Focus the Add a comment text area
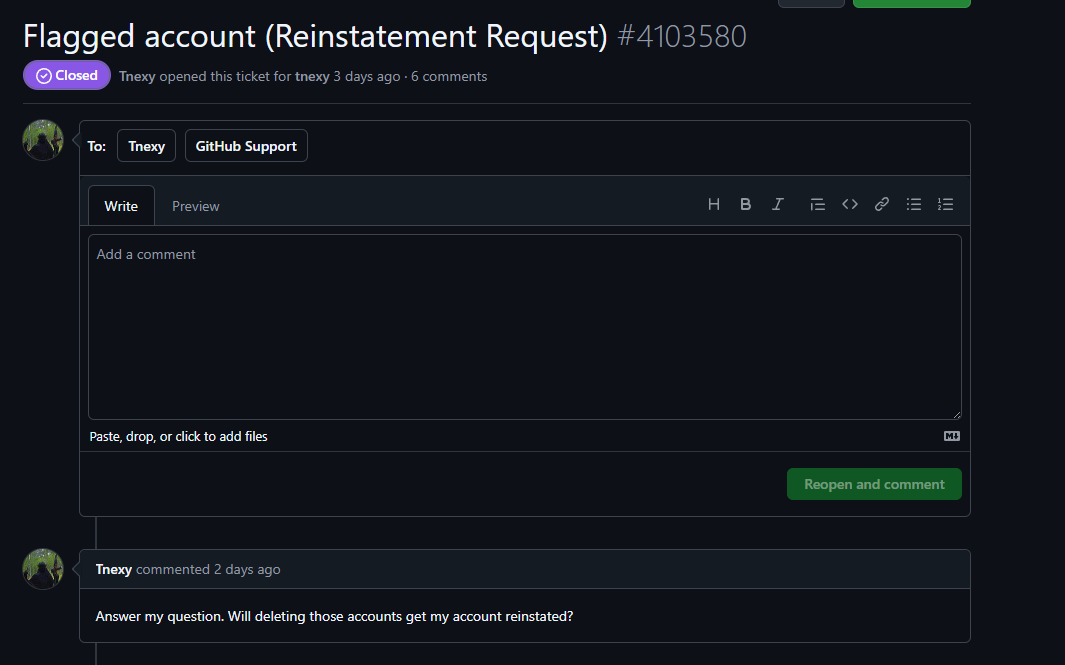 click(x=524, y=326)
